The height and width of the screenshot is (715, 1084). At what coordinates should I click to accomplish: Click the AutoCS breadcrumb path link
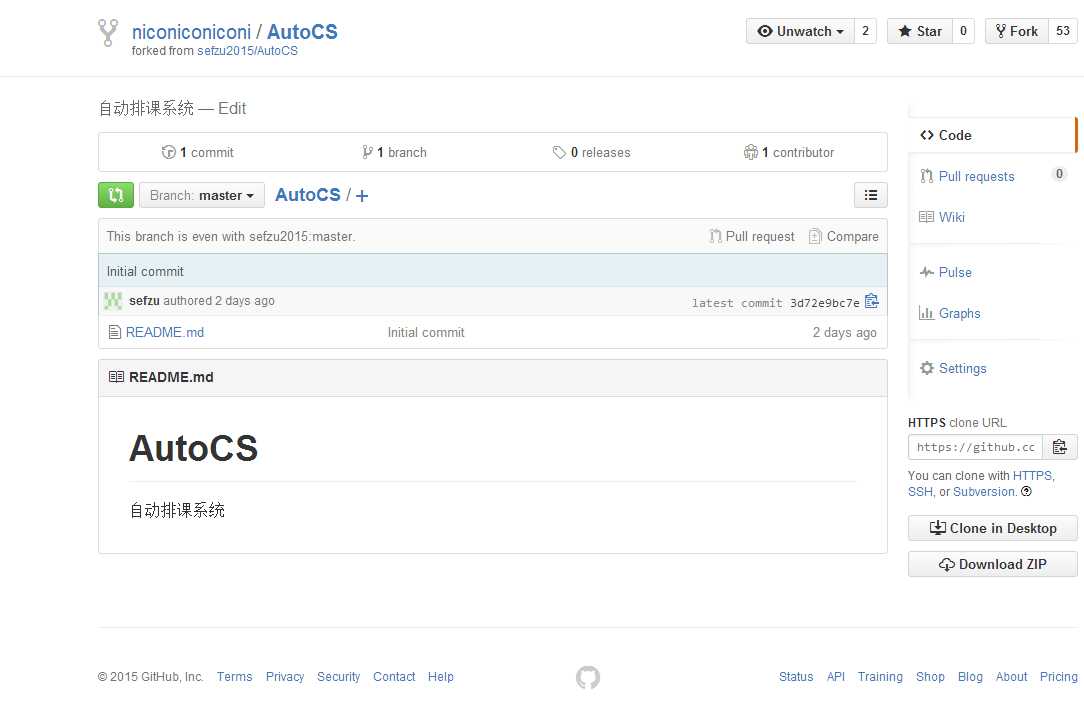[x=308, y=195]
